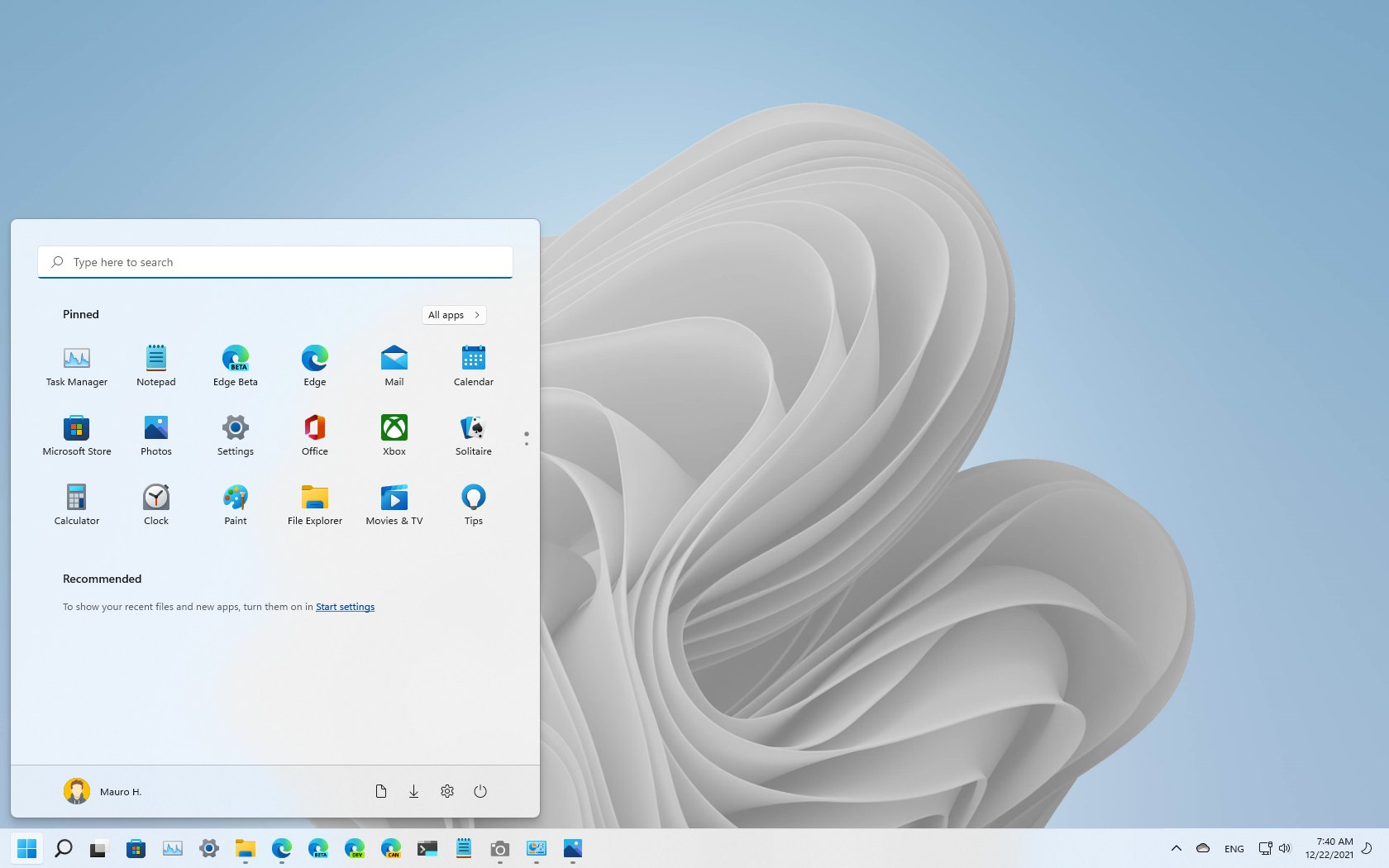The width and height of the screenshot is (1389, 868).
Task: Go to next page of pinned apps
Action: (x=527, y=444)
